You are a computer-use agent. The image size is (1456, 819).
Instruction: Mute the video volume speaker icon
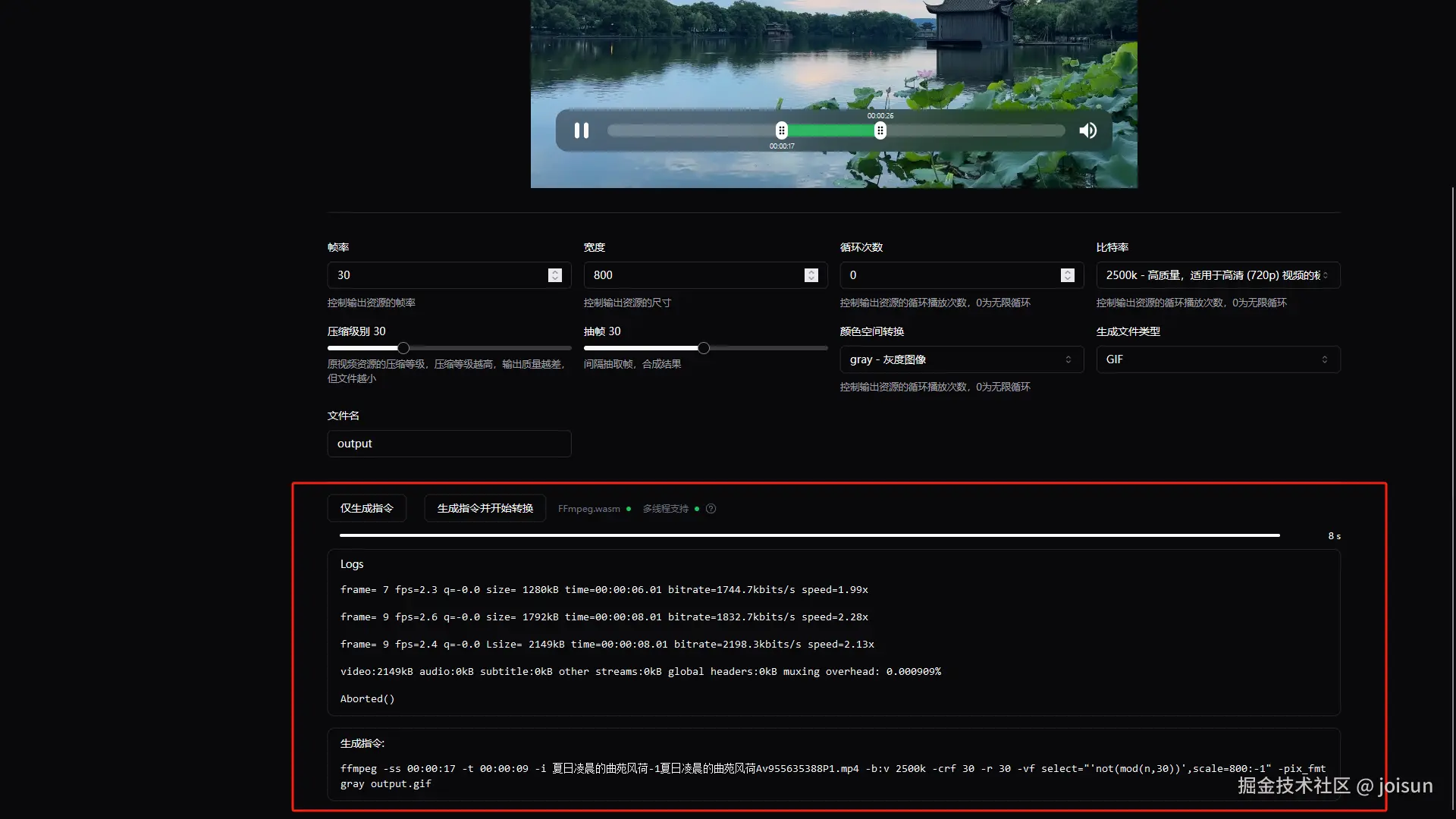click(1088, 130)
